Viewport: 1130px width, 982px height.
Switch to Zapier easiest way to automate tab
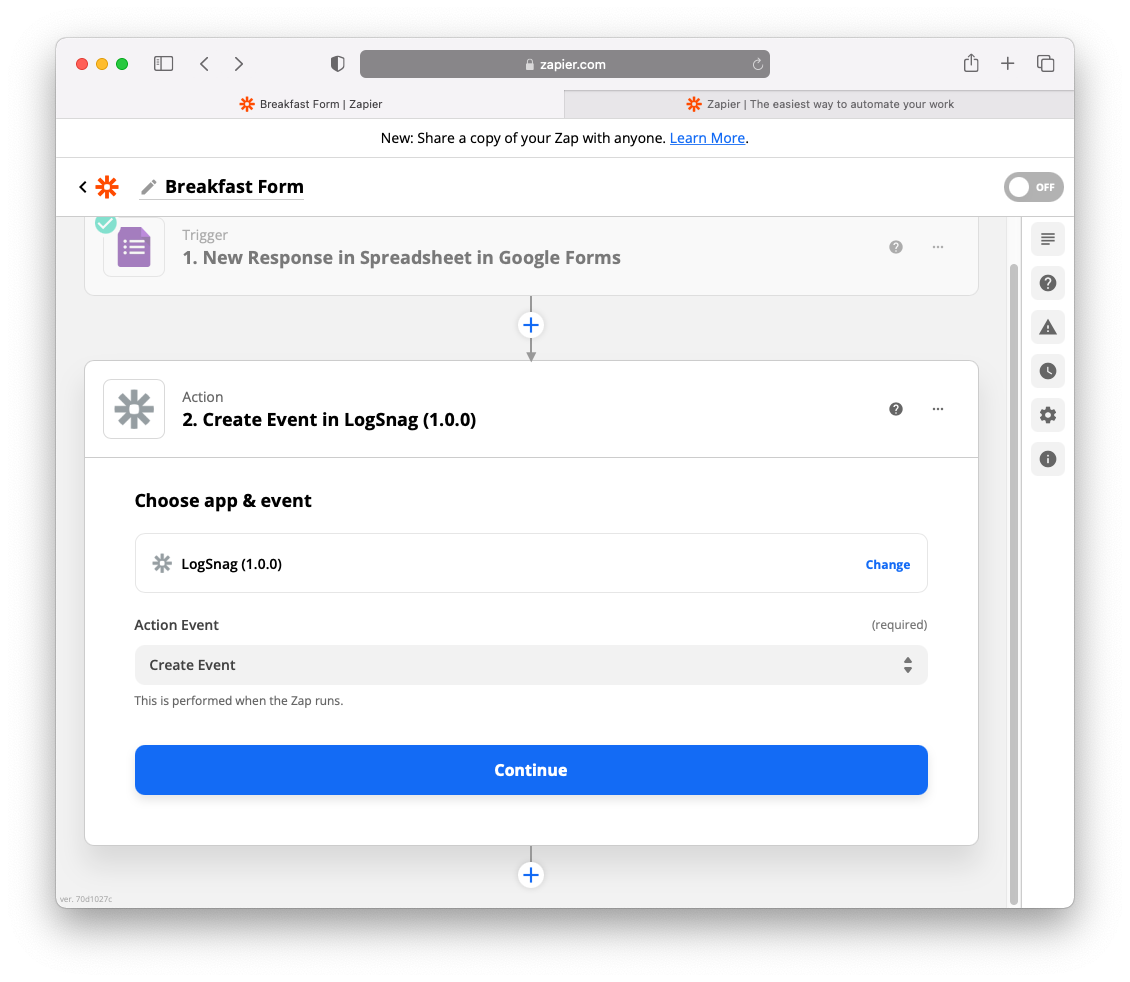[x=819, y=104]
